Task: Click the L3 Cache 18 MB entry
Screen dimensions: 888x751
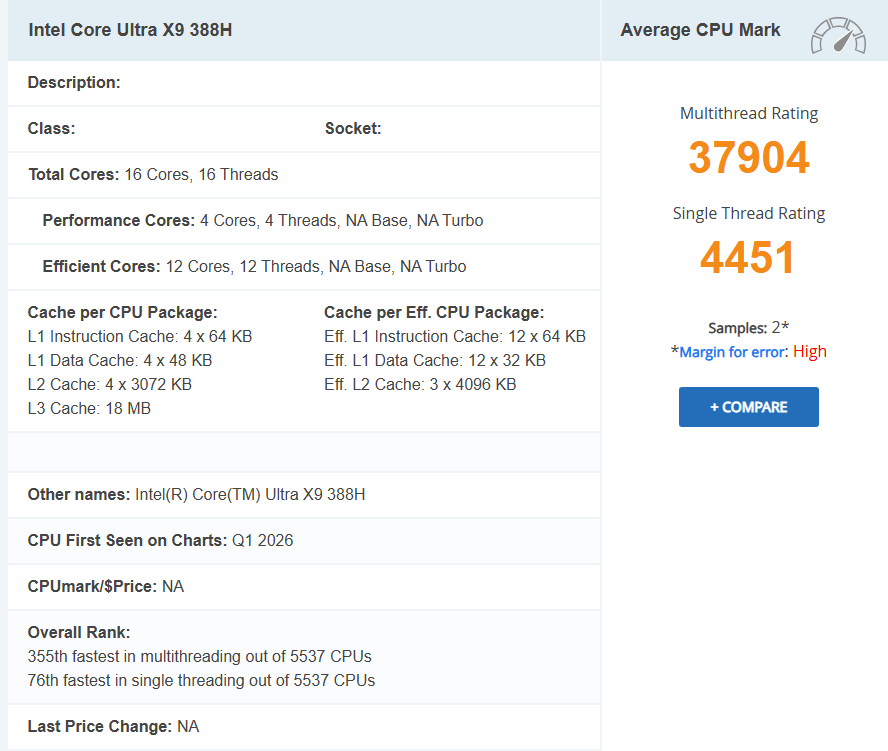Action: [89, 408]
